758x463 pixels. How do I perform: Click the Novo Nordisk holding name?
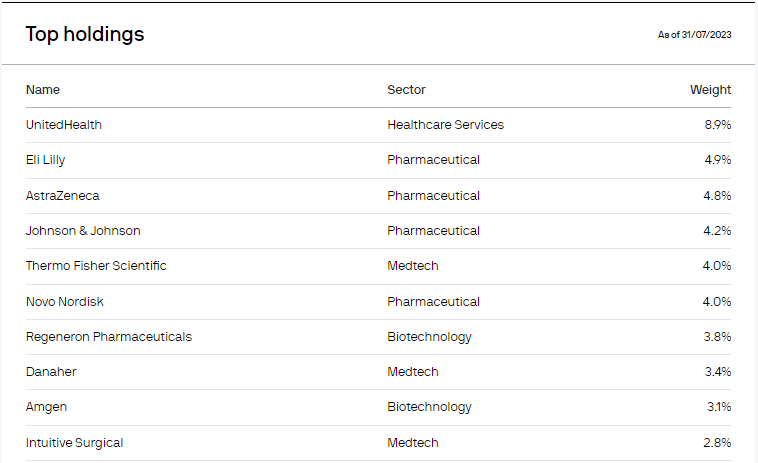point(65,301)
